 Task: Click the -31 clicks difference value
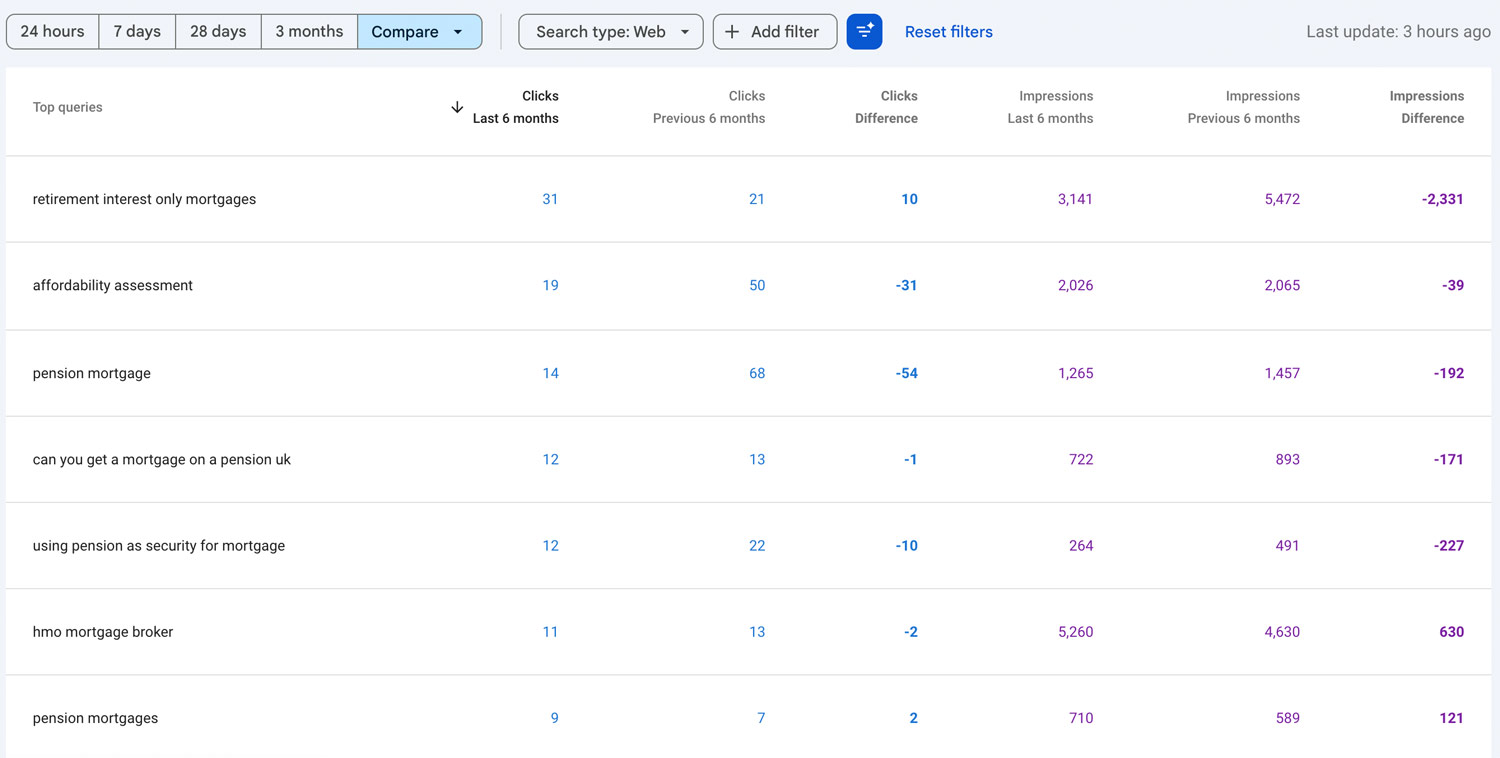pos(906,285)
